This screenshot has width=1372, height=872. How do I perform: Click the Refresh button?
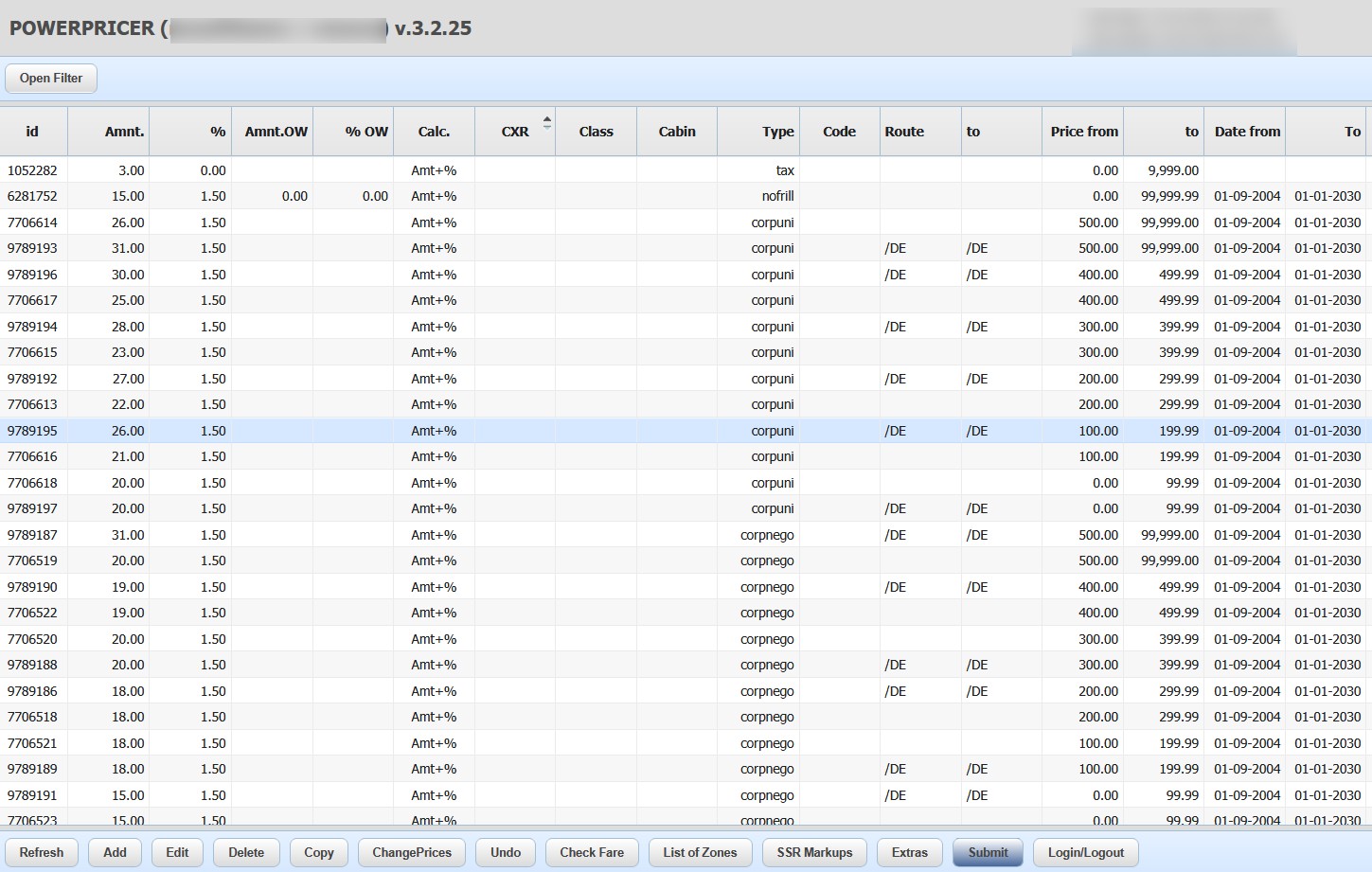(42, 852)
